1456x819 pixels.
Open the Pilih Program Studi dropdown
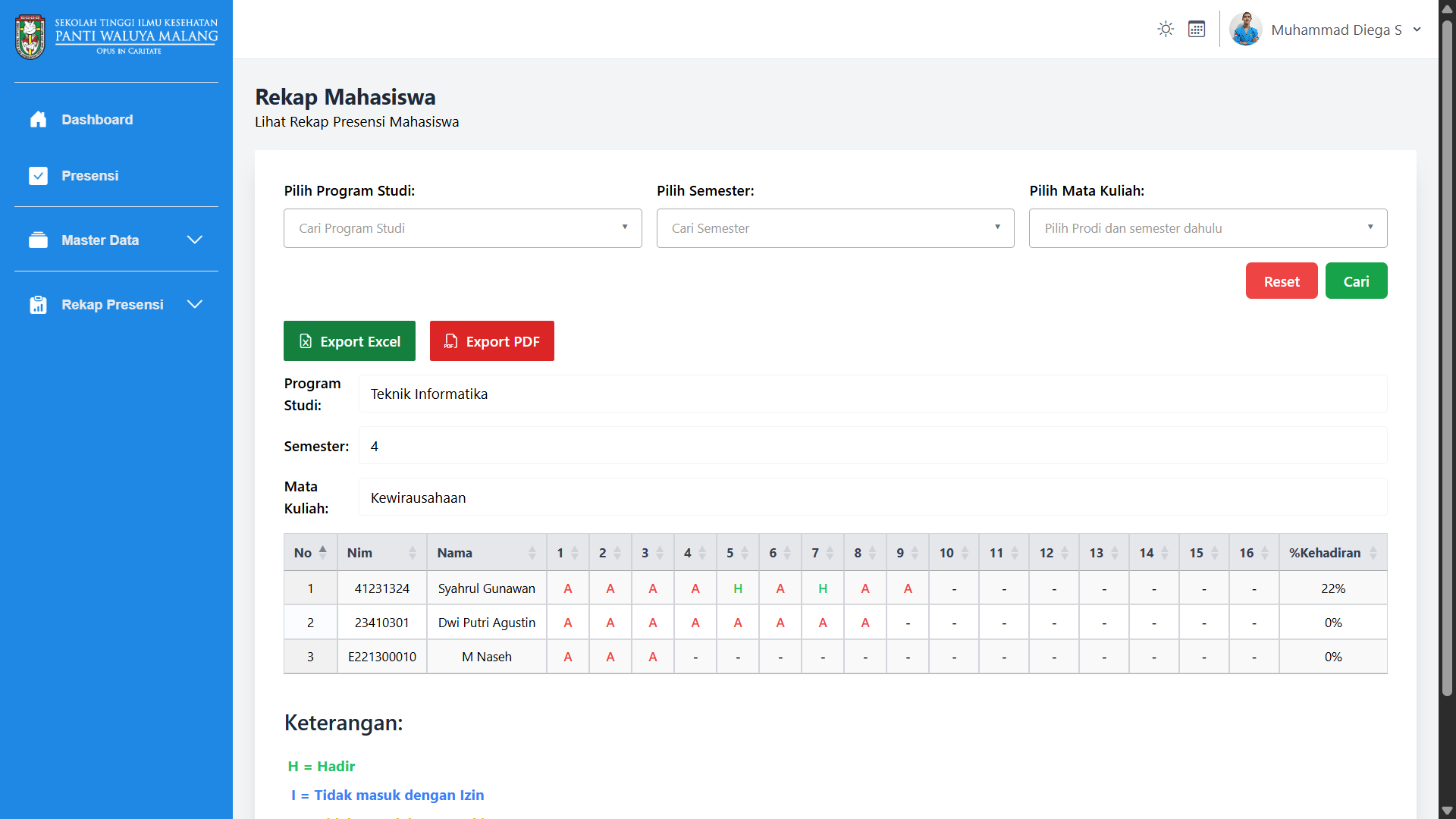point(463,228)
